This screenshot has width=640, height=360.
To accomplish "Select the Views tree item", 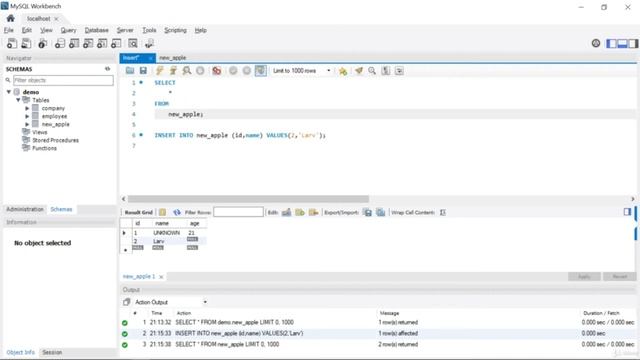I will pos(40,132).
